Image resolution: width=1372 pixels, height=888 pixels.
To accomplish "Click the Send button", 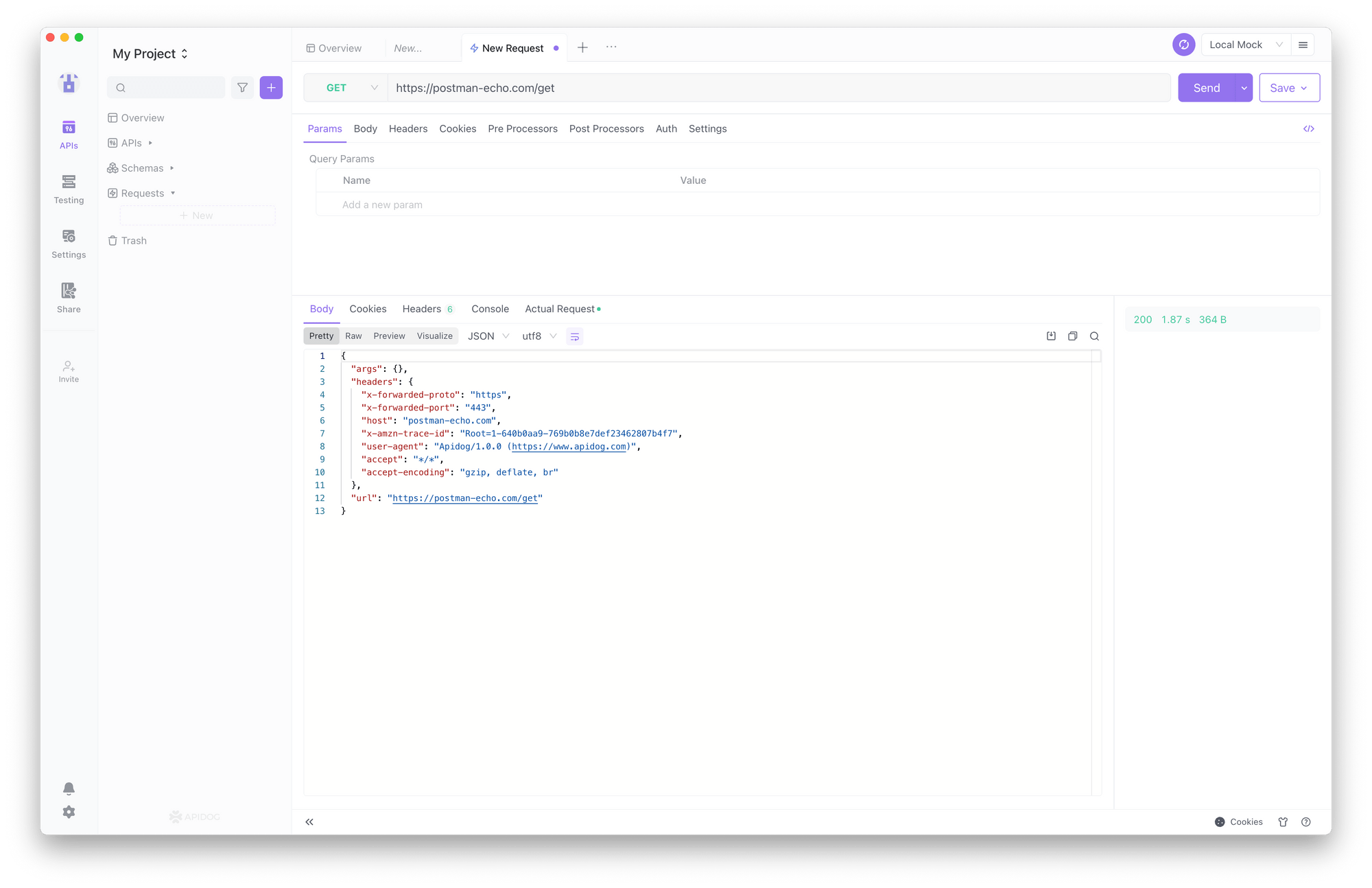I will coord(1206,88).
